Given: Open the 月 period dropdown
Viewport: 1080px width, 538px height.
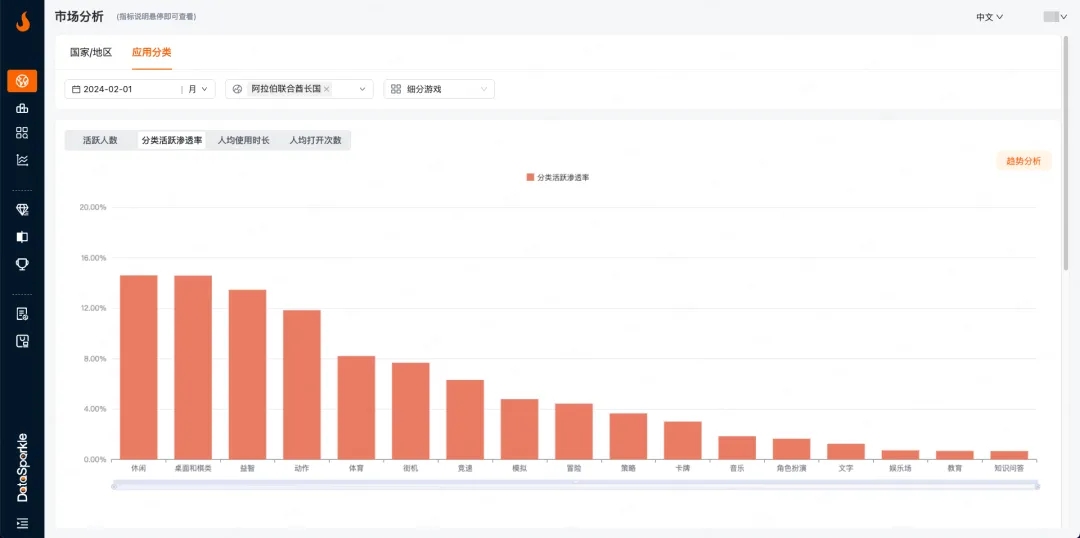Looking at the screenshot, I should (x=198, y=89).
